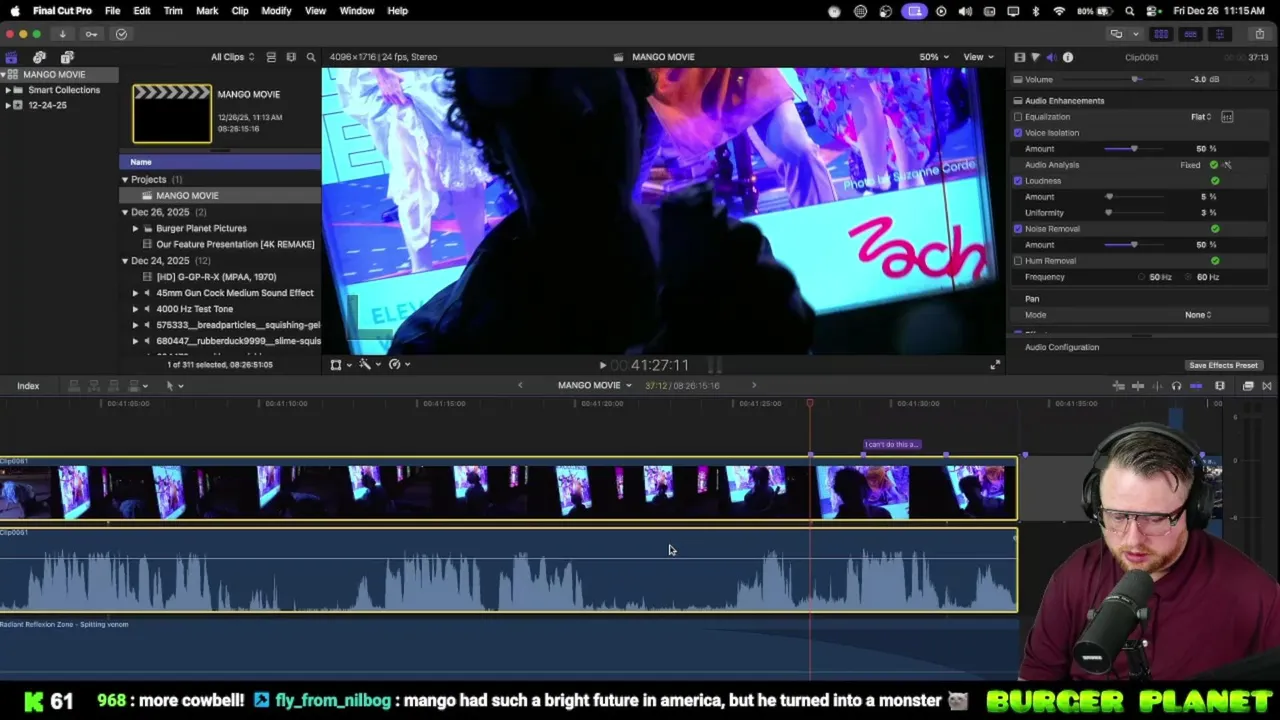Open the All Clips filter dropdown
1280x720 pixels.
(232, 57)
